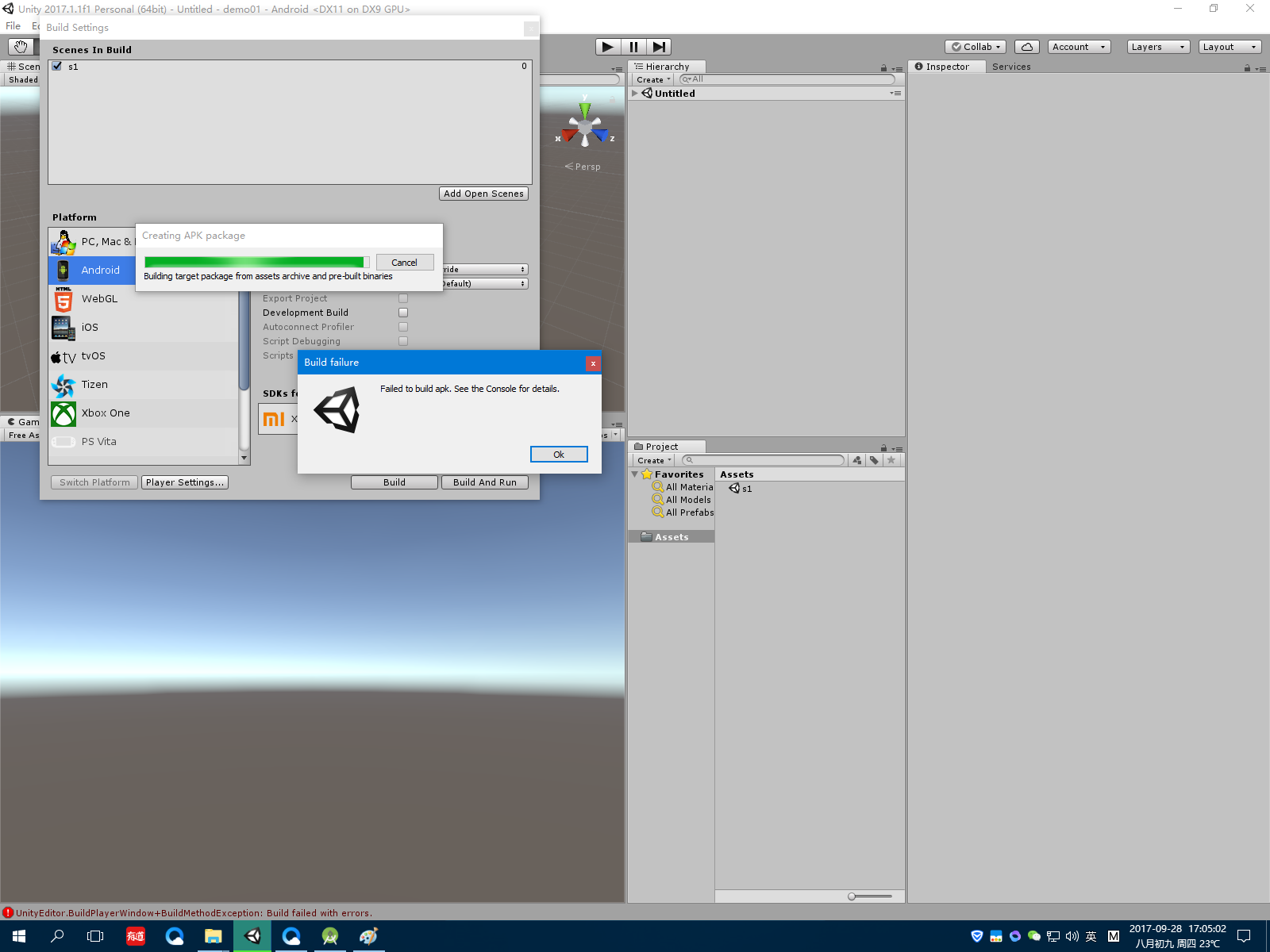Click Add Open Scenes button
Image resolution: width=1270 pixels, height=952 pixels.
tap(483, 194)
